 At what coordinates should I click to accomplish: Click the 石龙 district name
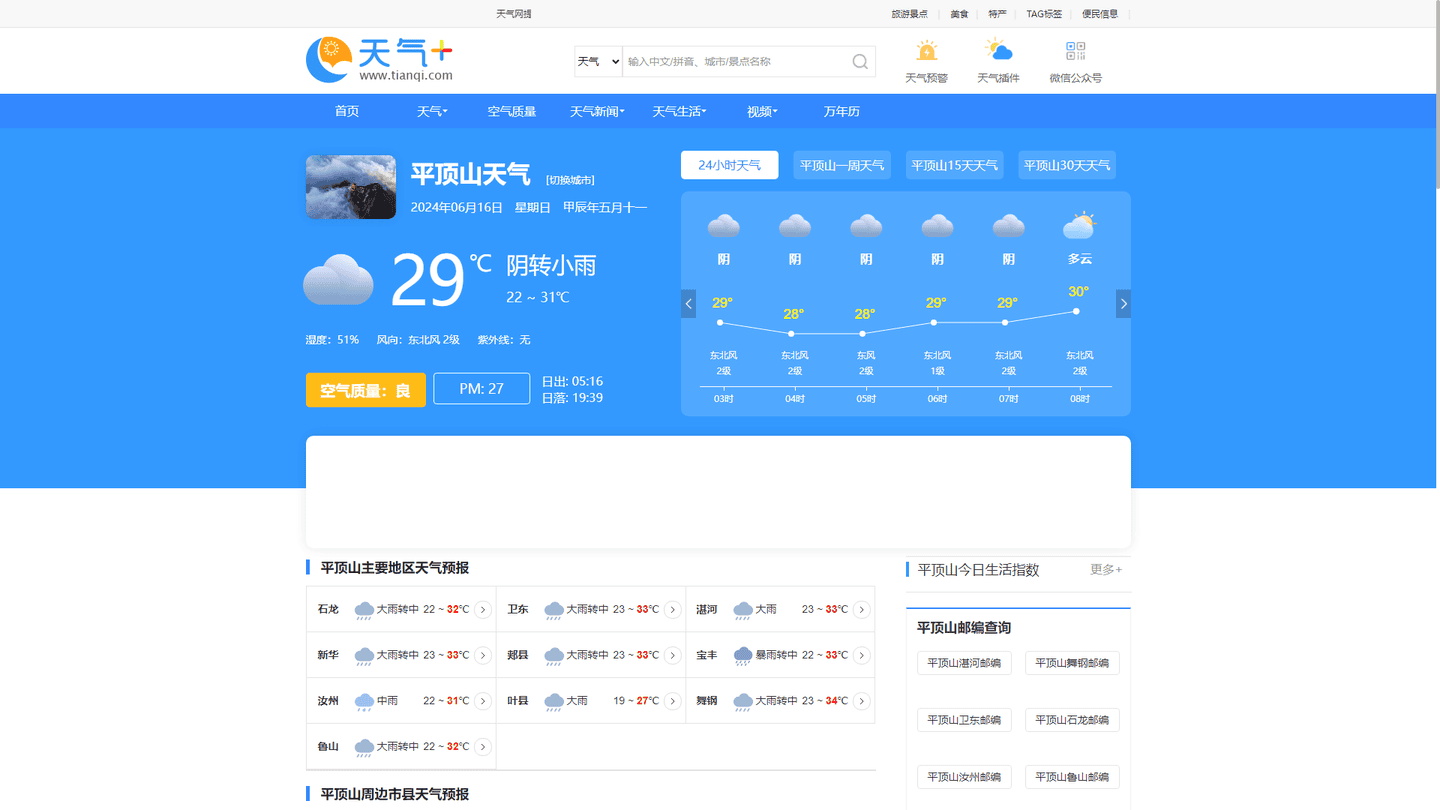[328, 610]
